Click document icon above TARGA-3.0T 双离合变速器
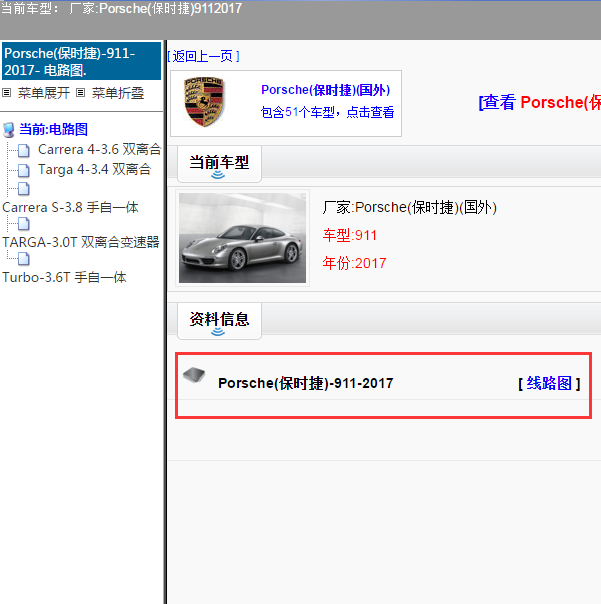Image resolution: width=601 pixels, height=604 pixels. pyautogui.click(x=24, y=223)
